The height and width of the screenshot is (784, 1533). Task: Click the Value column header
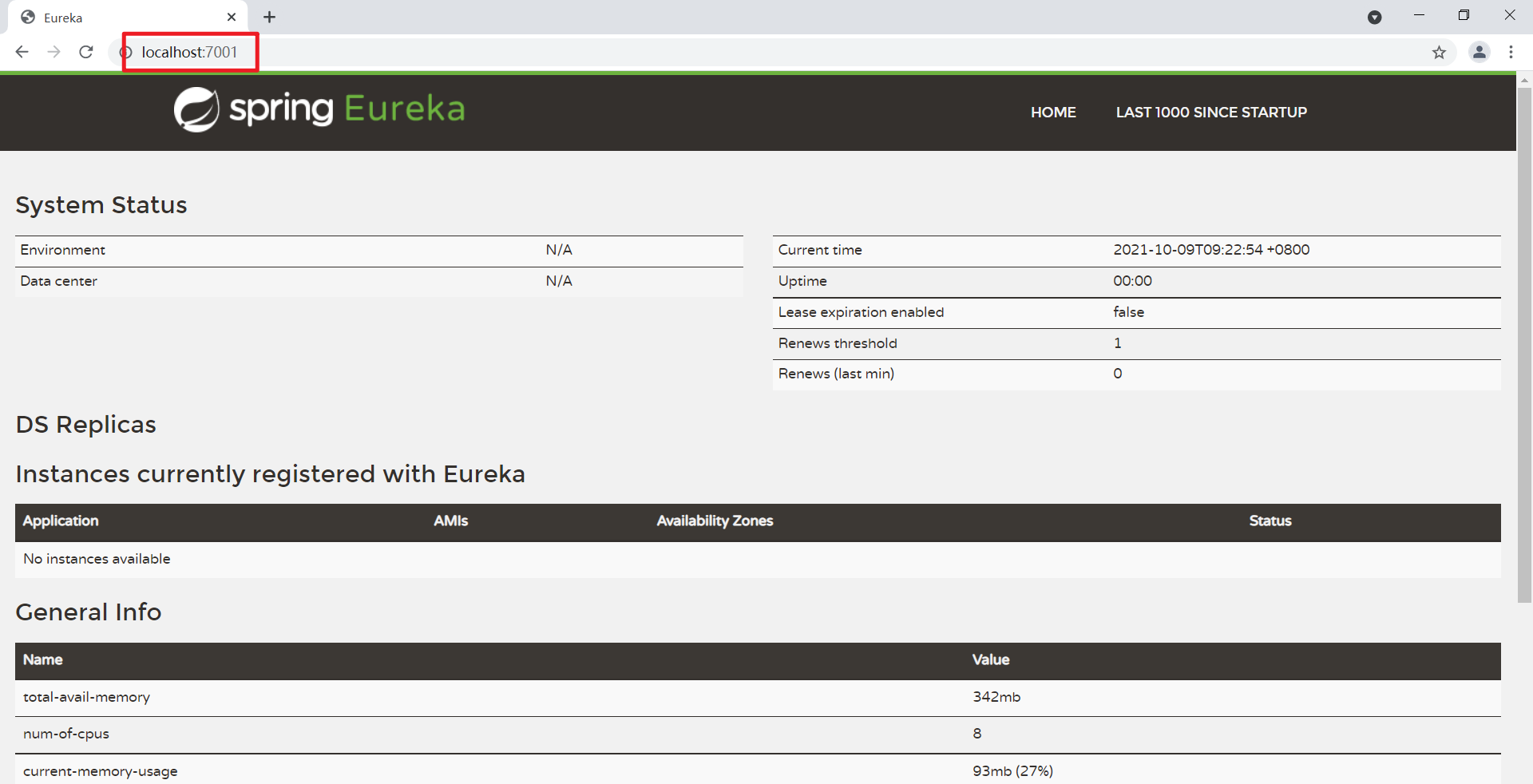(990, 659)
